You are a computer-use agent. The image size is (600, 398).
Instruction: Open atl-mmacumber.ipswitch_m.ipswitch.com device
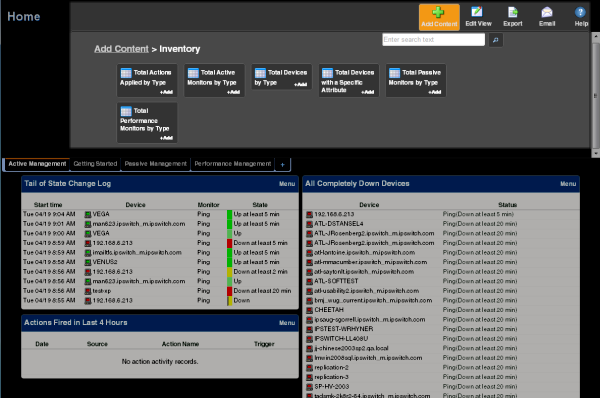point(370,262)
